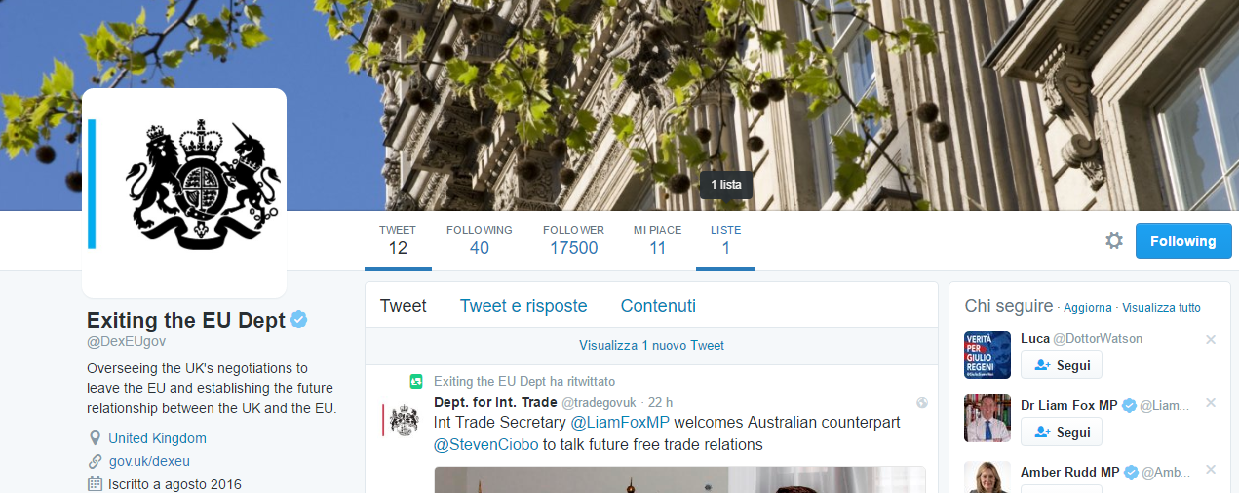Open the gov.uk/dexeu website link
Image resolution: width=1239 pixels, height=493 pixels.
[149, 461]
